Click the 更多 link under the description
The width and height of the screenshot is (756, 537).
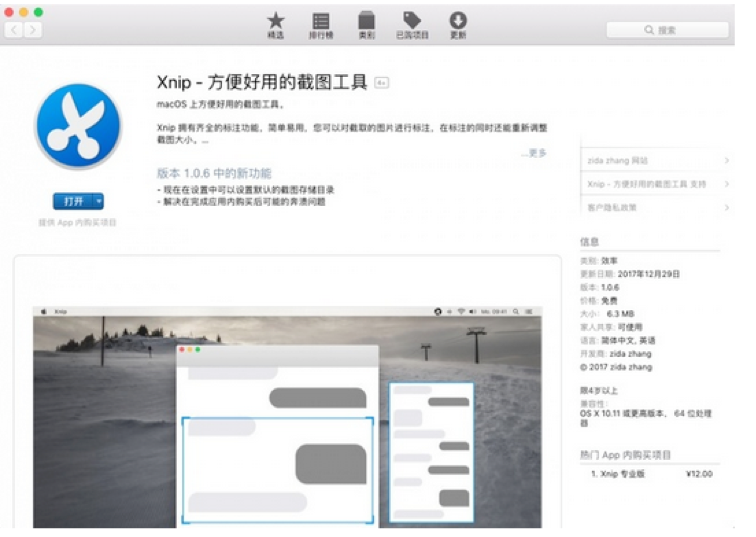pyautogui.click(x=534, y=153)
